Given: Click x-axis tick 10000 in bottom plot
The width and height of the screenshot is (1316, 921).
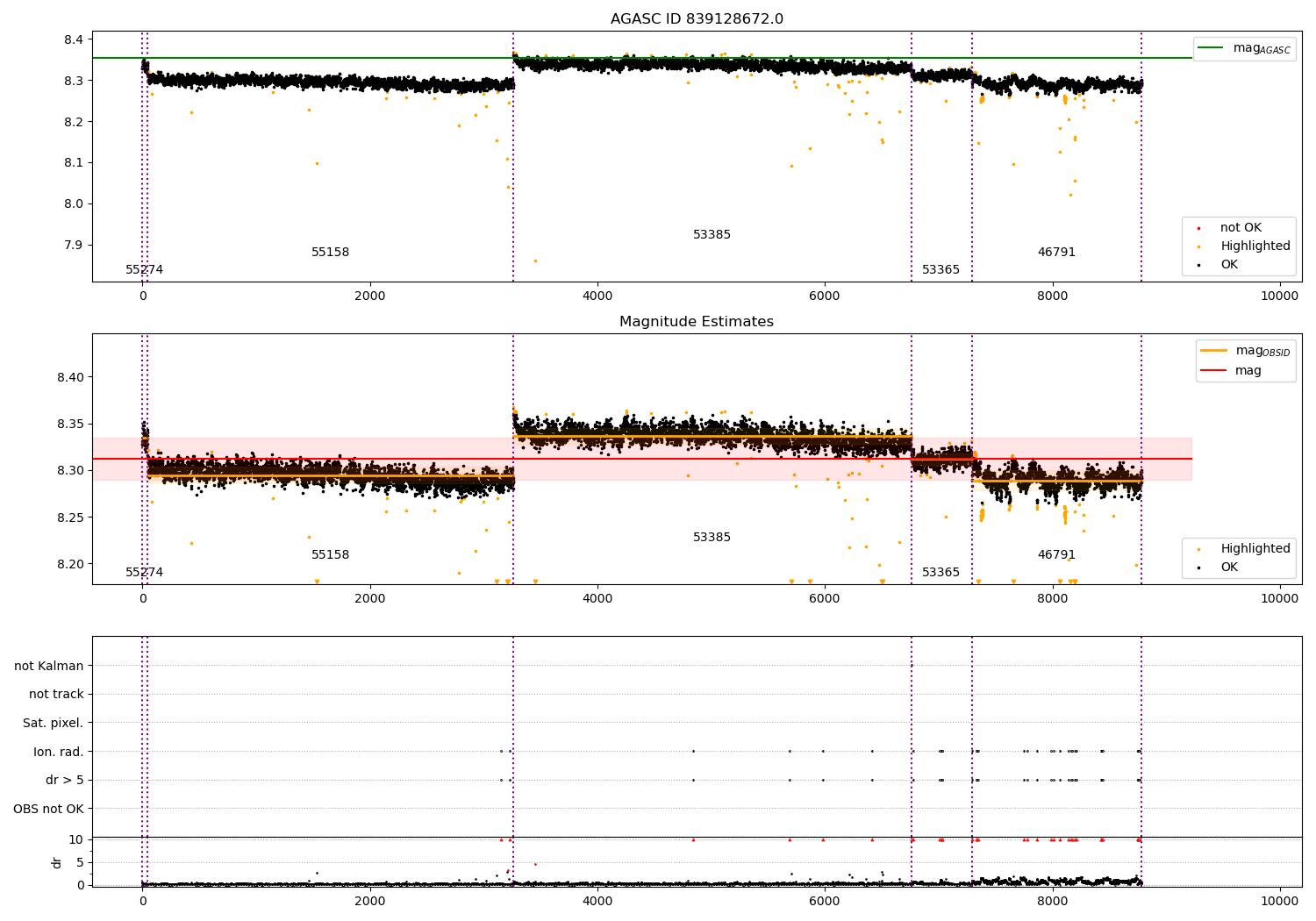Looking at the screenshot, I should pos(1280,902).
